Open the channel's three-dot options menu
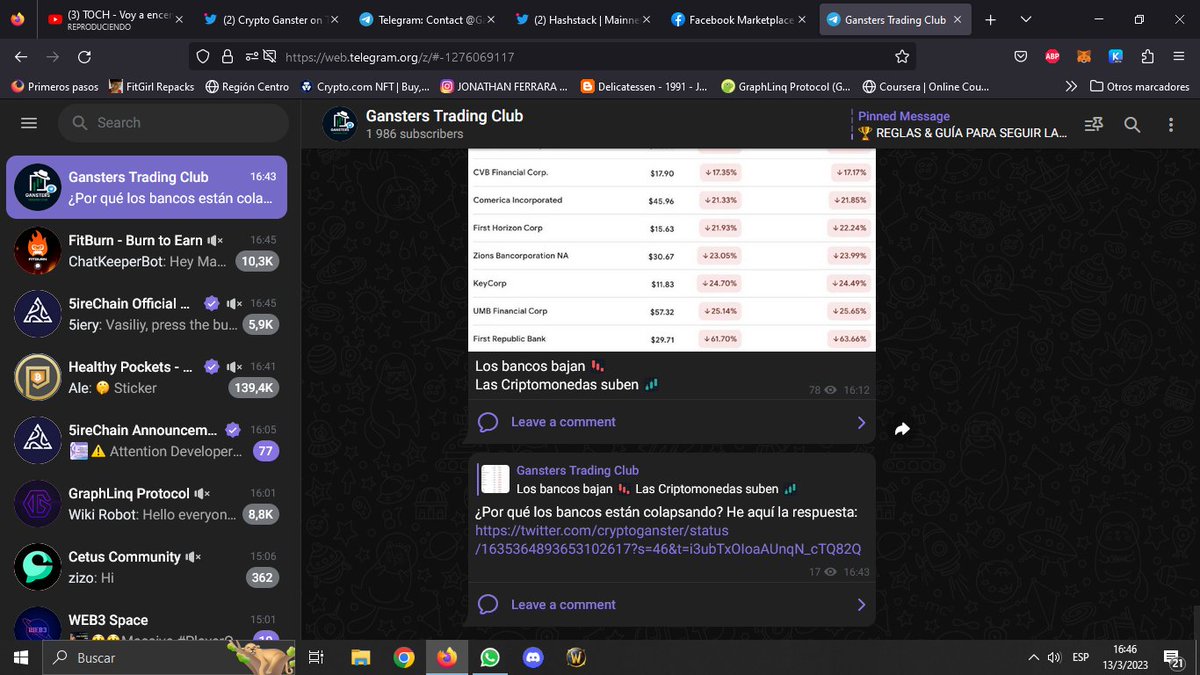Viewport: 1200px width, 675px height. point(1172,125)
